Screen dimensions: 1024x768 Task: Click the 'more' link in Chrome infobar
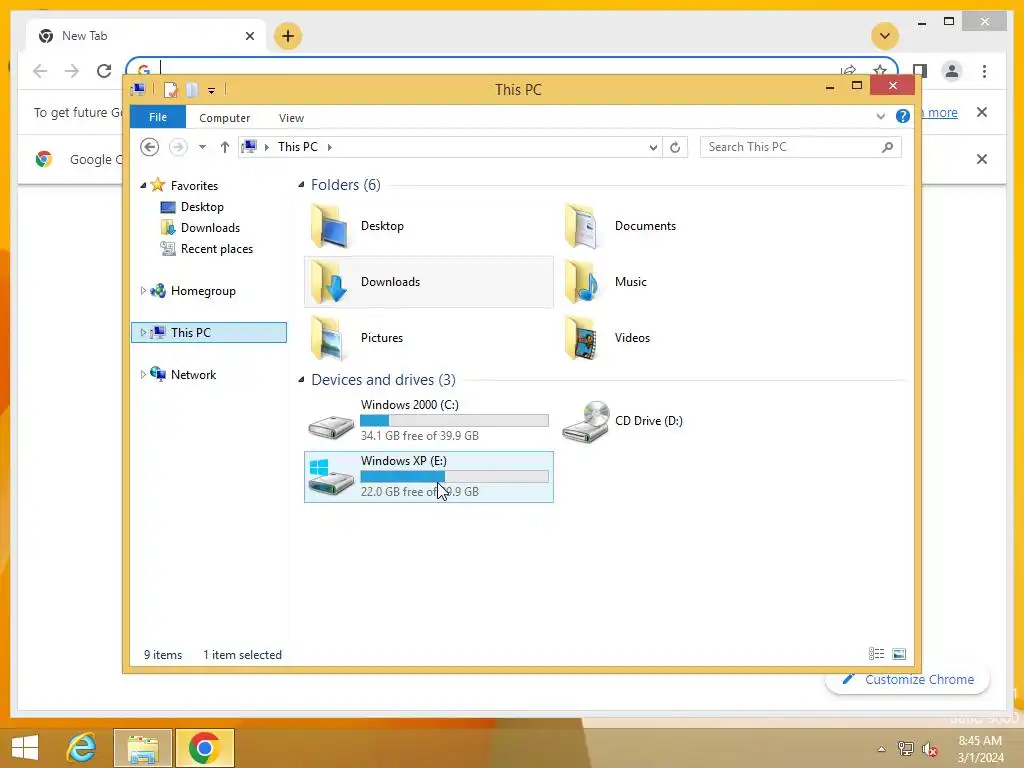[942, 112]
